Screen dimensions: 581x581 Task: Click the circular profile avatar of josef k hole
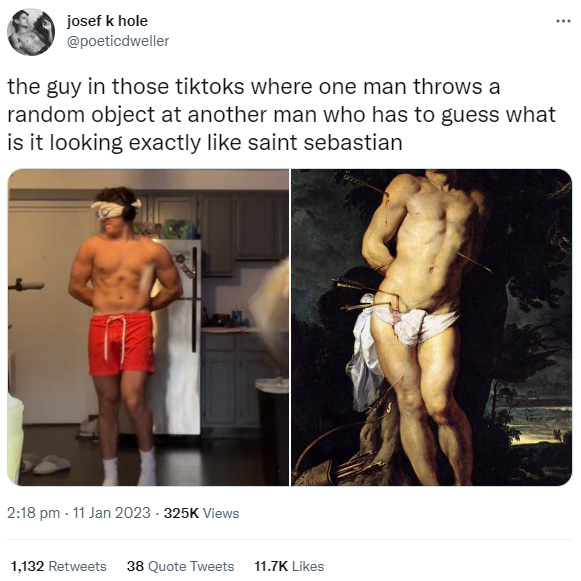pos(31,32)
